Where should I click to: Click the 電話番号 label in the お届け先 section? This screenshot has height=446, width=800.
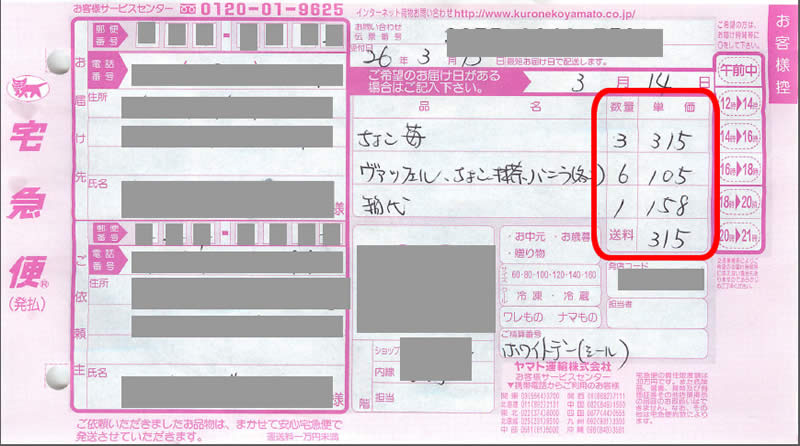click(104, 70)
